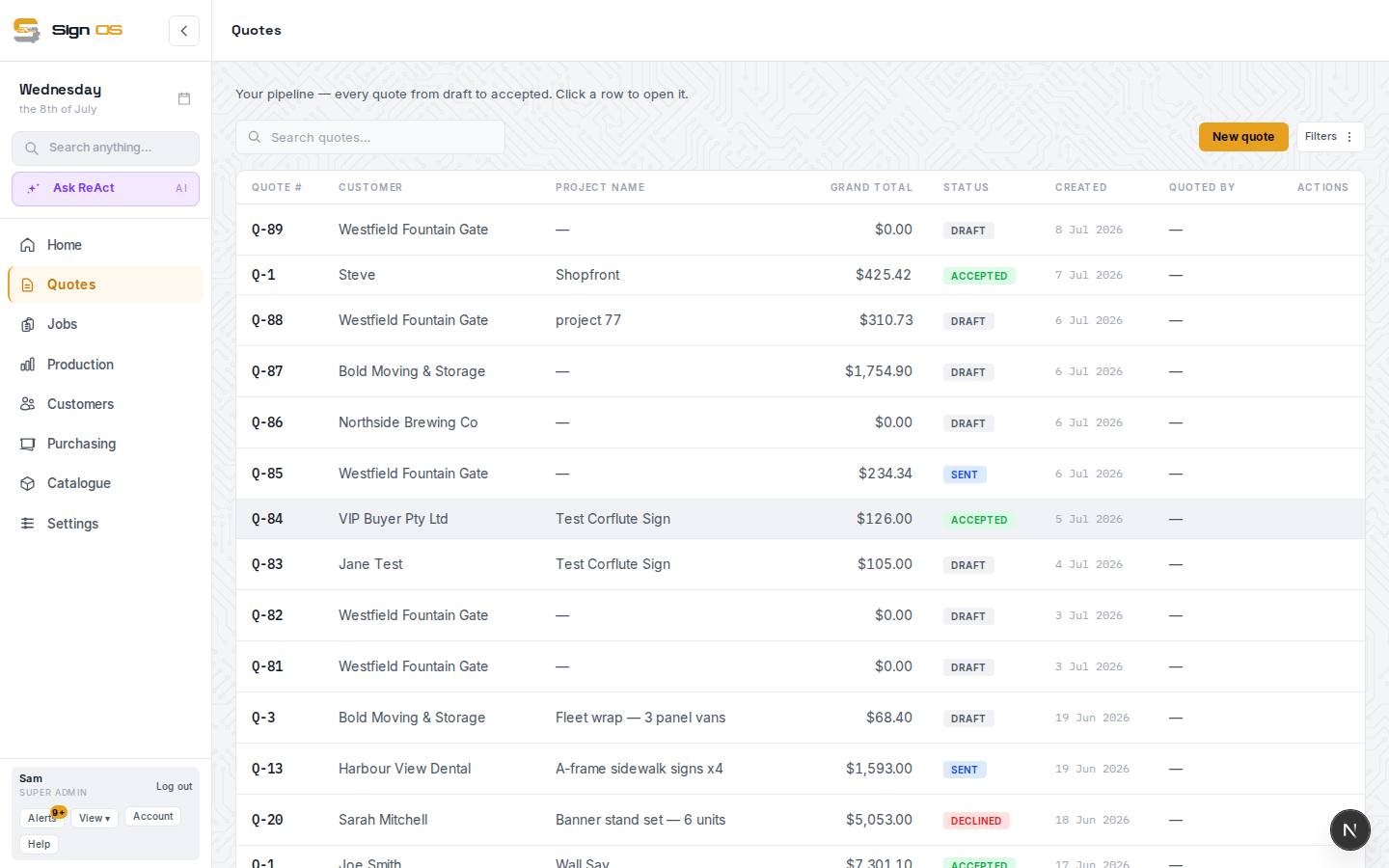Screen dimensions: 1389x868
Task: Select Purchasing in the sidebar
Action: [x=105, y=444]
